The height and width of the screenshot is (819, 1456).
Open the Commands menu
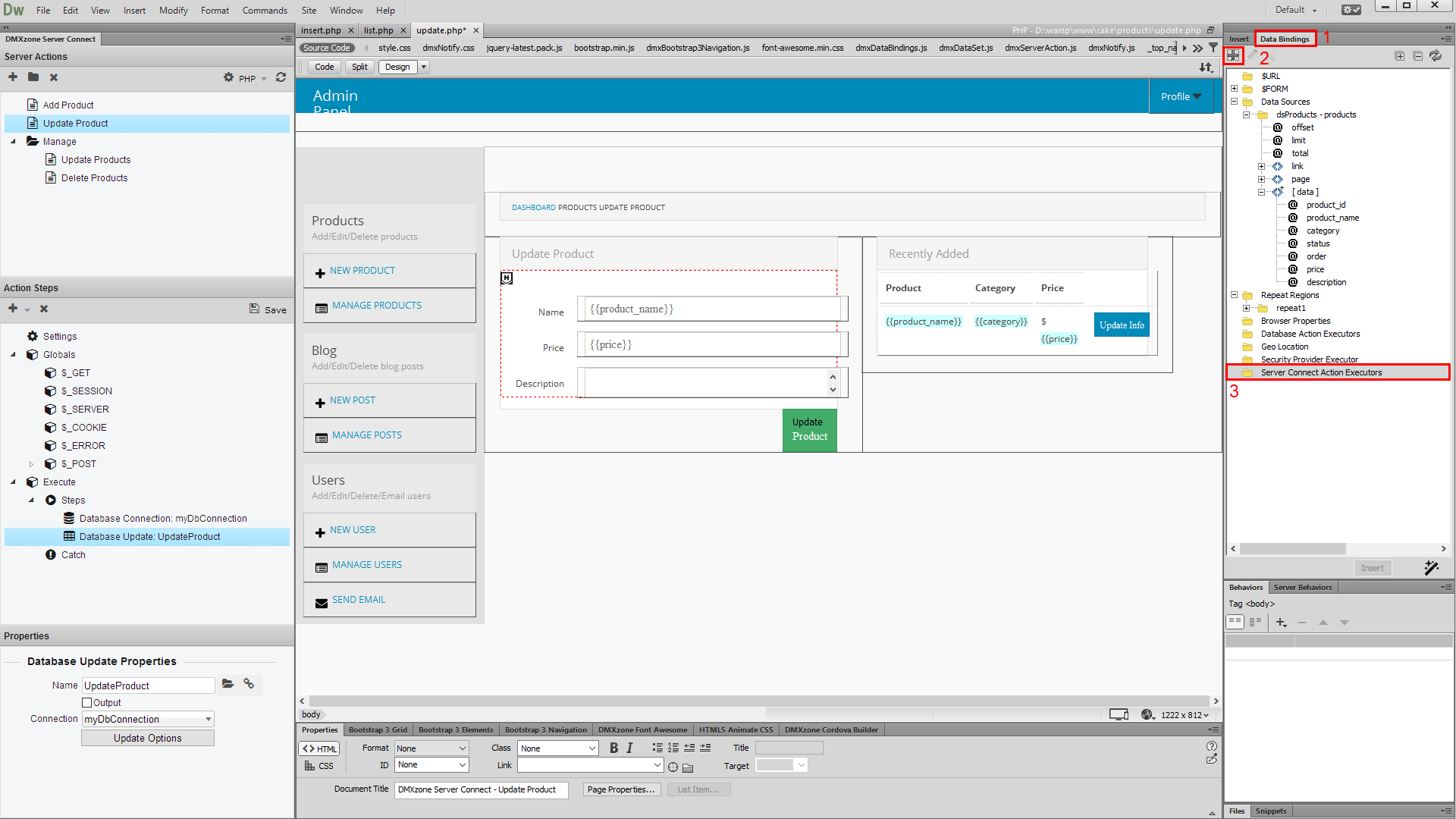point(265,11)
